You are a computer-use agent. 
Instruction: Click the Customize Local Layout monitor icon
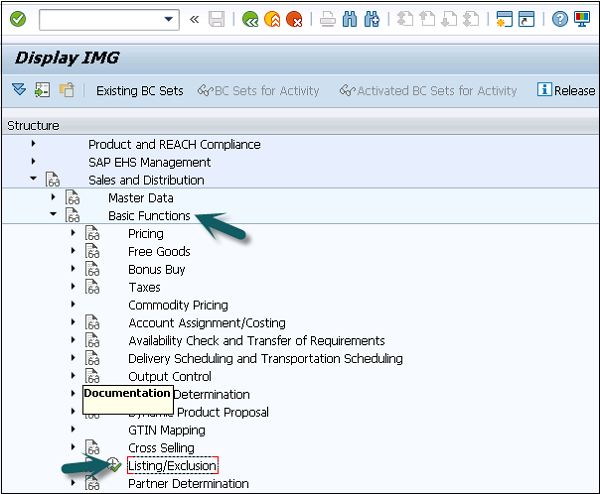582,19
